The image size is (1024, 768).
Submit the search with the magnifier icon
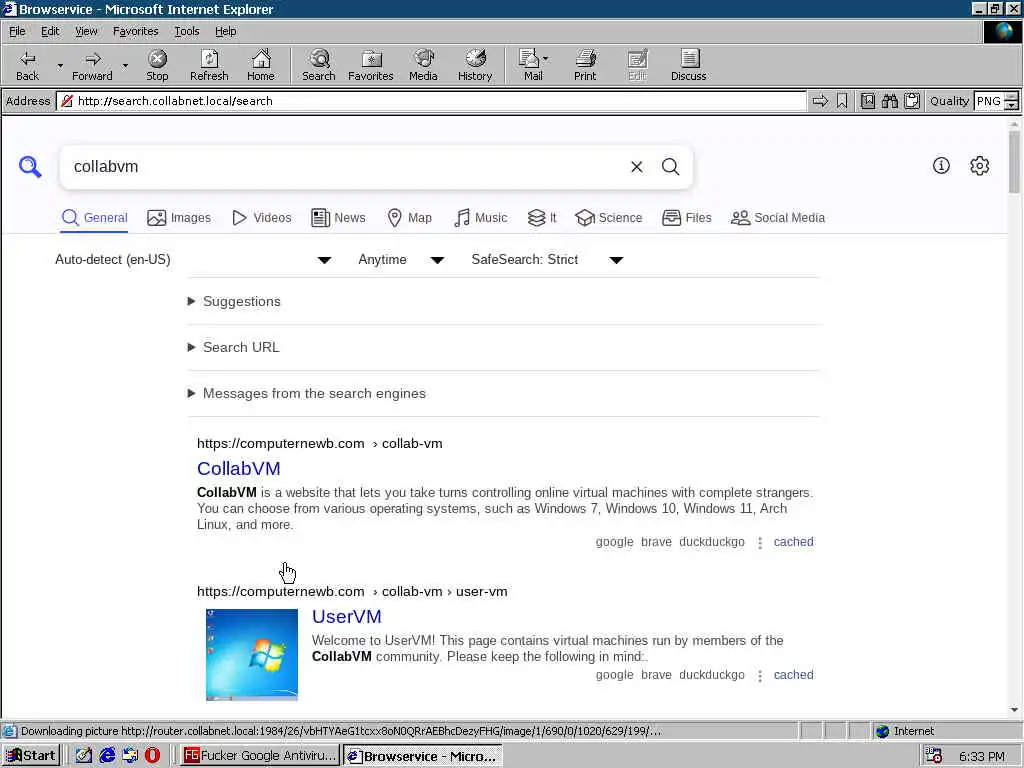click(x=671, y=167)
